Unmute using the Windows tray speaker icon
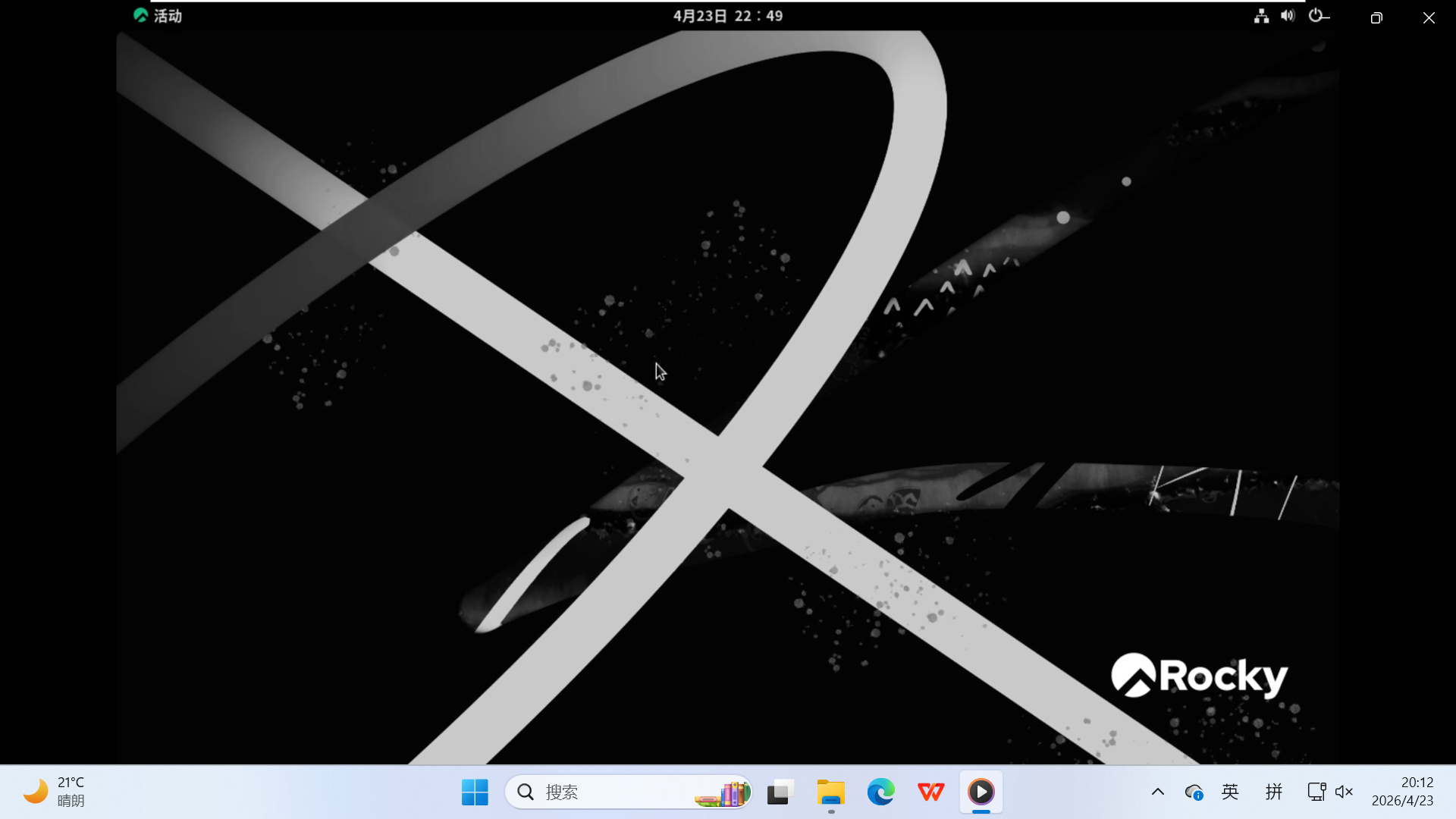 (1344, 792)
